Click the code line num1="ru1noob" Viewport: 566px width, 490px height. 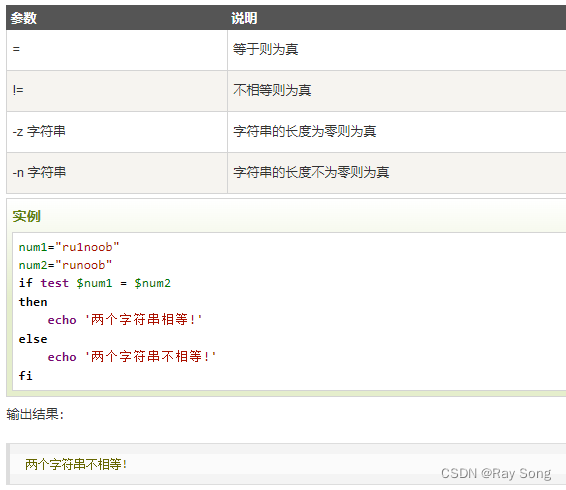pyautogui.click(x=69, y=247)
